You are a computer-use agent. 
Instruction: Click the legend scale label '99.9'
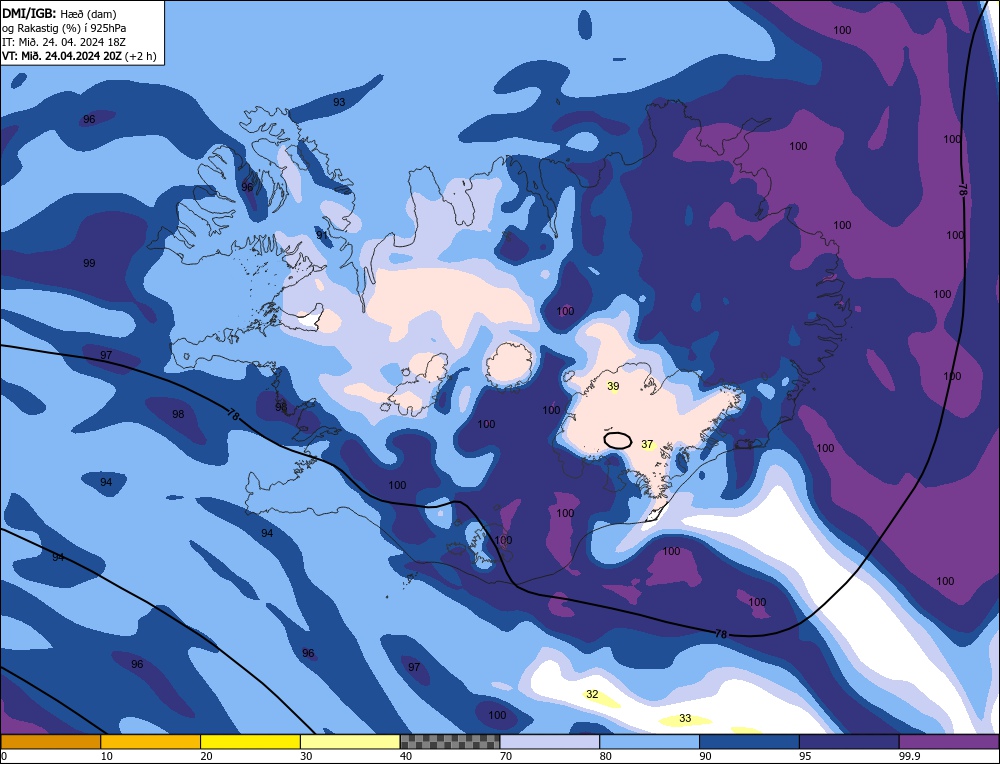point(909,756)
